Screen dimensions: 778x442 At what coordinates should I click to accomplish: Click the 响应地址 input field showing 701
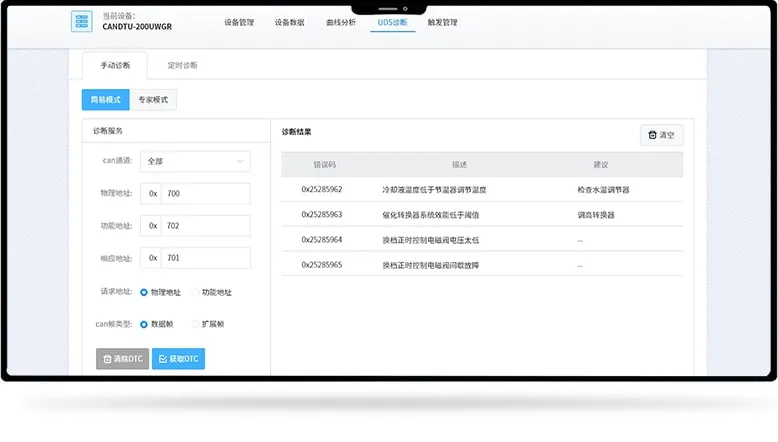point(205,258)
